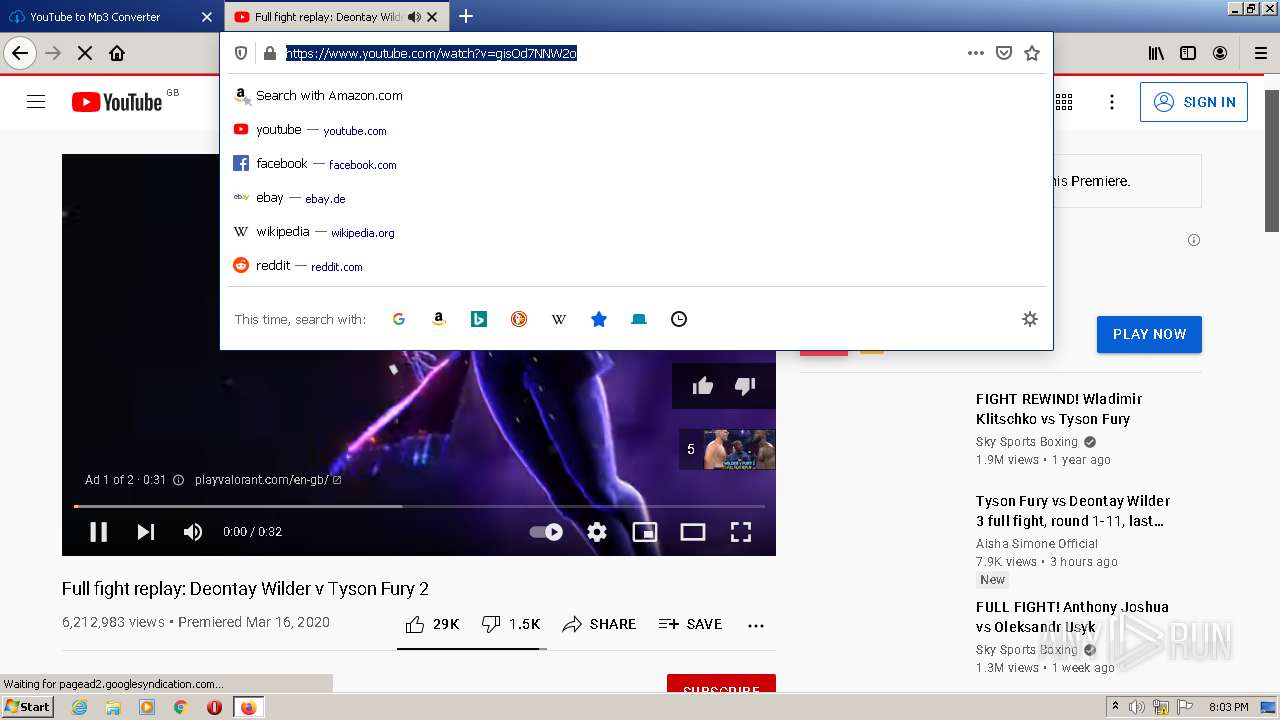
Task: Enable the miniplayer mode
Action: pyautogui.click(x=645, y=532)
